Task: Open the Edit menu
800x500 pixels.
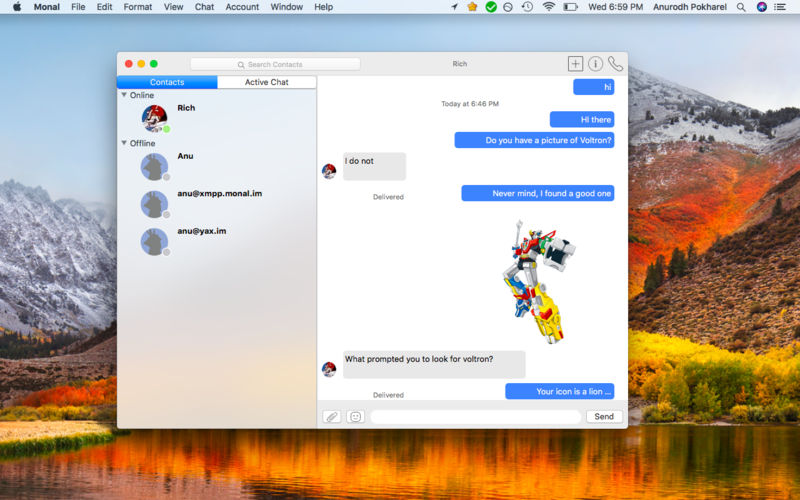Action: point(104,7)
